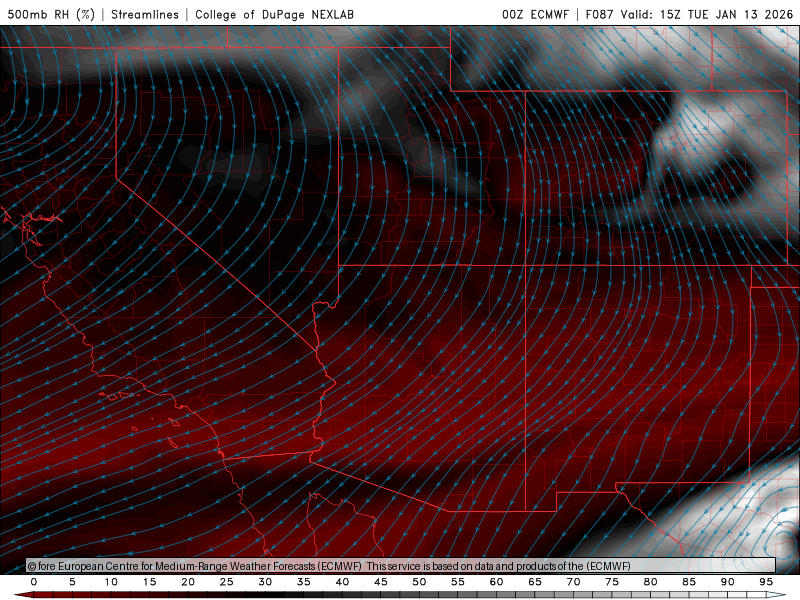800x600 pixels.
Task: Select the "Streamlines" header label
Action: (x=145, y=14)
